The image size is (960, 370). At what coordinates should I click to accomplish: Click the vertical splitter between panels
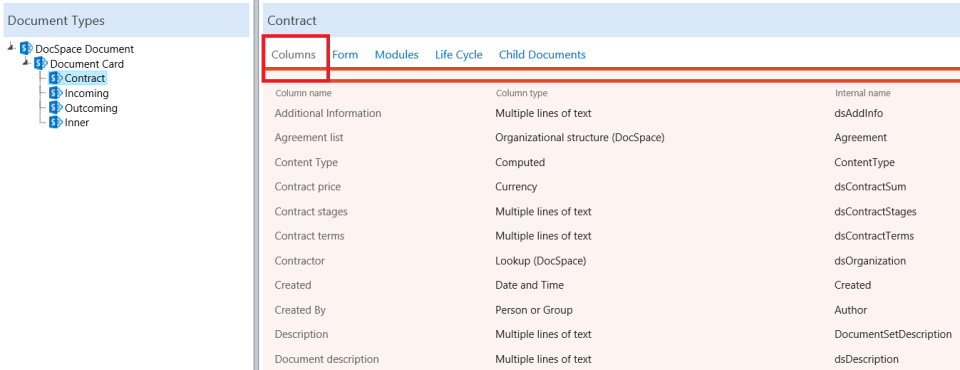point(256,185)
